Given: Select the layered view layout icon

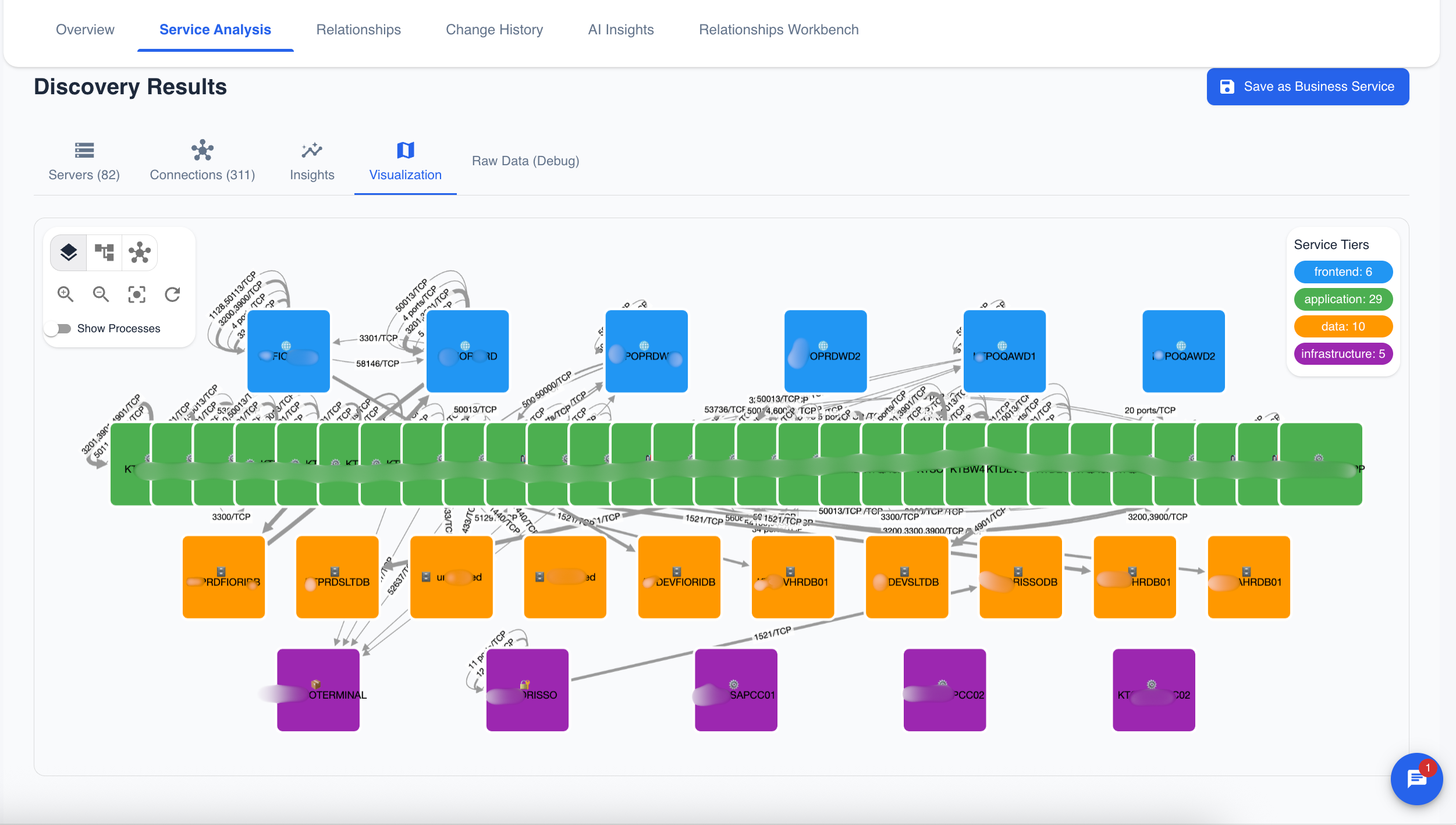Looking at the screenshot, I should tap(68, 253).
